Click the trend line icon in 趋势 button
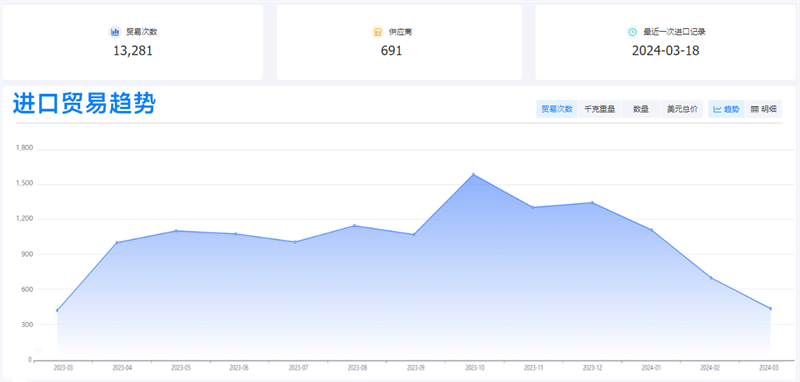800x382 pixels. (717, 109)
